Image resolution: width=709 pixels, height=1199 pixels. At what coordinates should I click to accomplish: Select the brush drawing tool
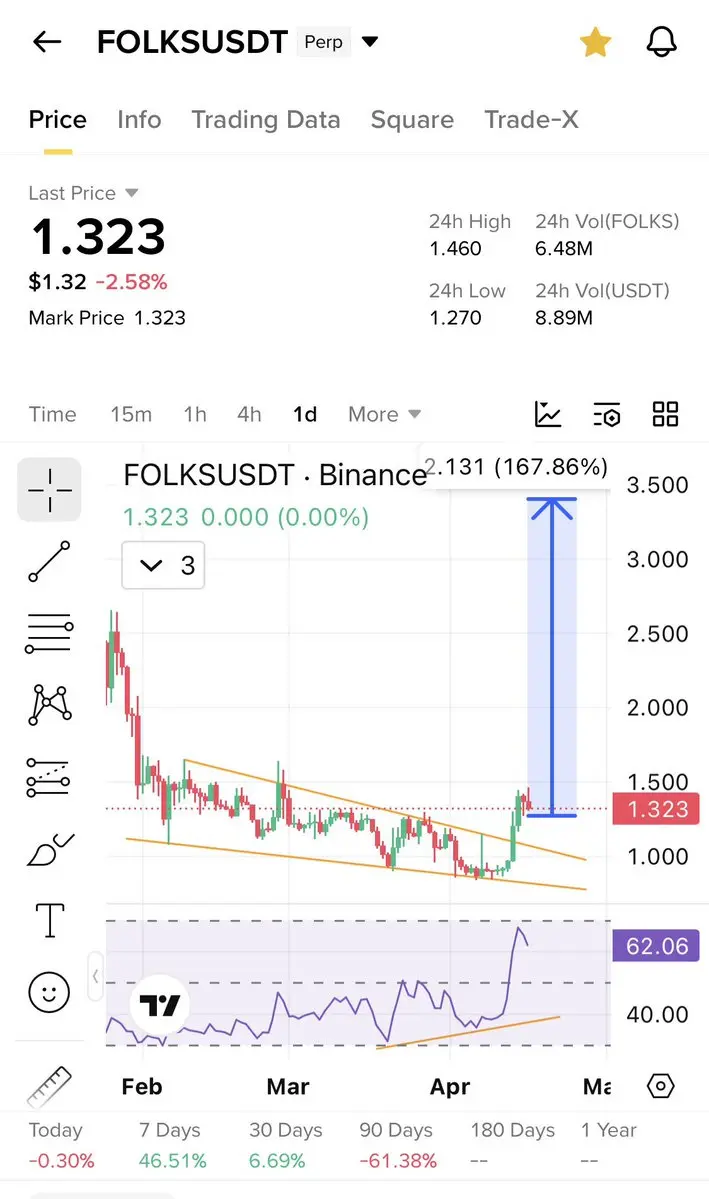(x=50, y=850)
